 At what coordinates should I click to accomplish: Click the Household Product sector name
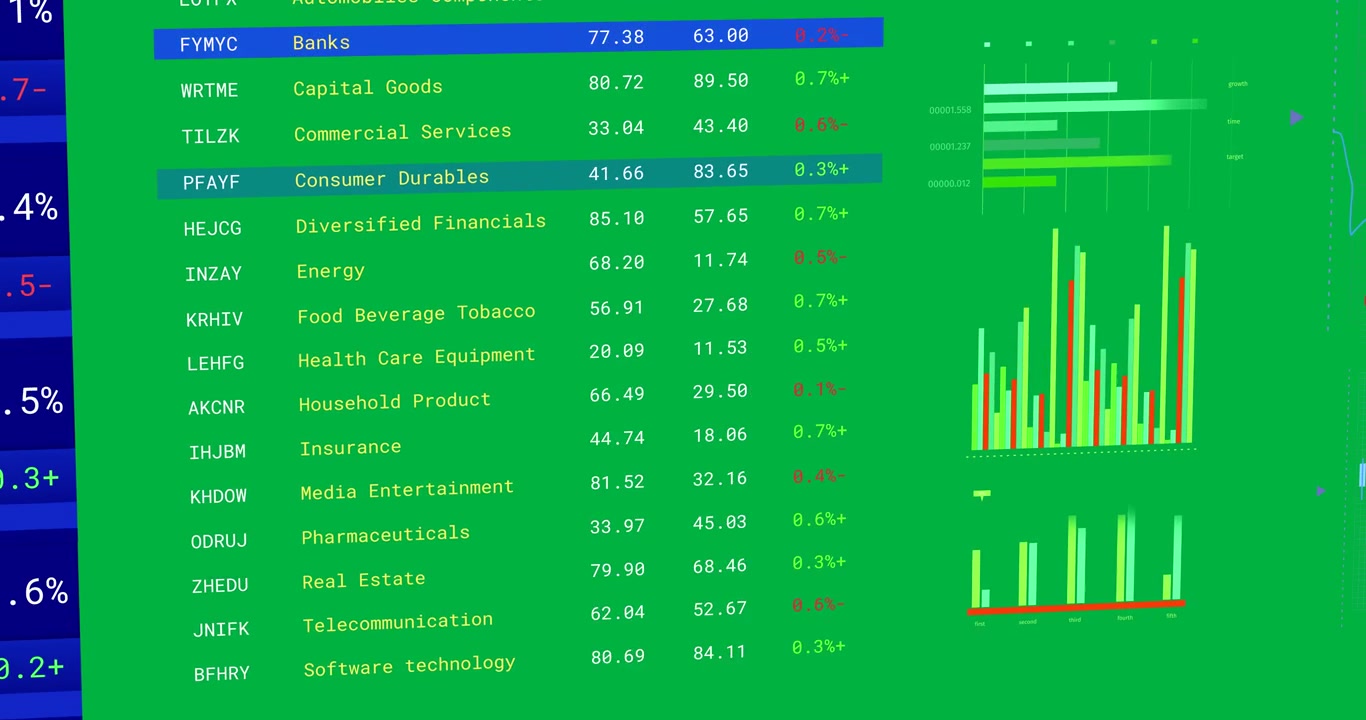point(395,402)
